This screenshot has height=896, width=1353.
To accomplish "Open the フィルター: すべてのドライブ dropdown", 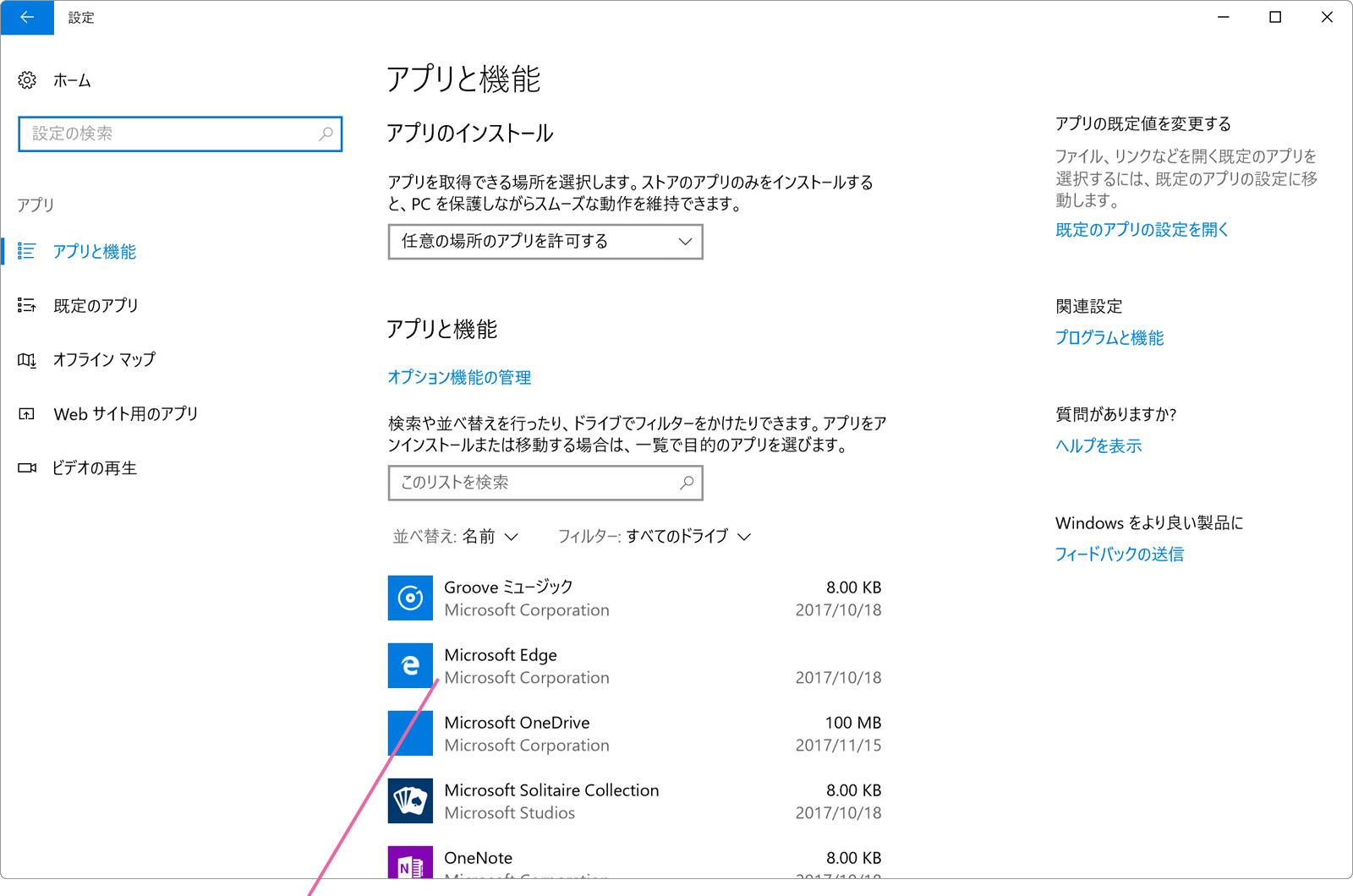I will pyautogui.click(x=655, y=537).
